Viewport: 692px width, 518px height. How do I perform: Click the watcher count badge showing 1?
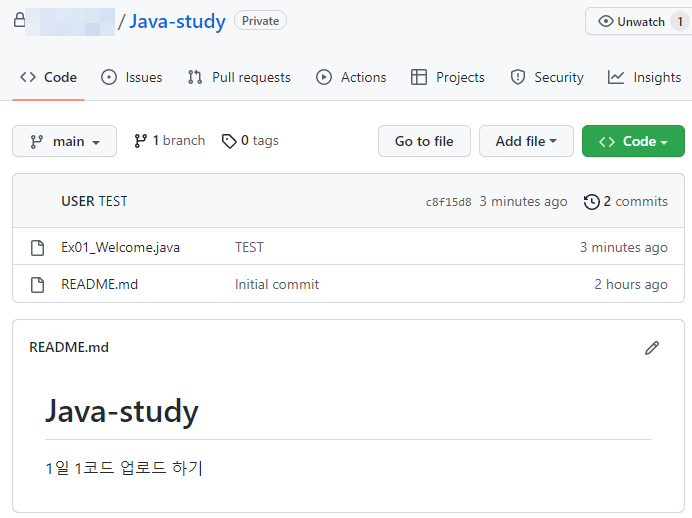680,22
